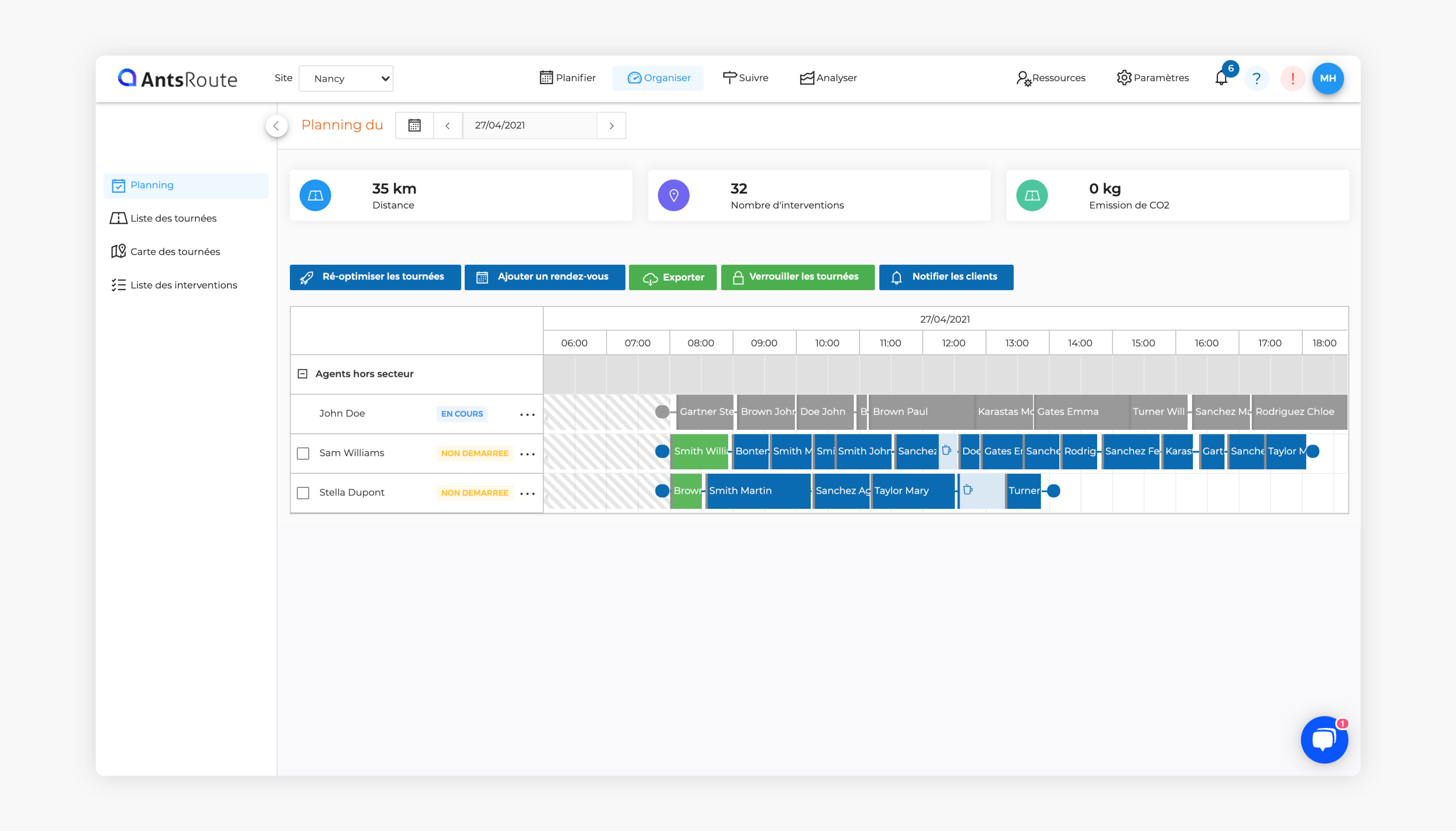Screen dimensions: 1456x831
Task: Click the help question mark icon
Action: (x=1256, y=78)
